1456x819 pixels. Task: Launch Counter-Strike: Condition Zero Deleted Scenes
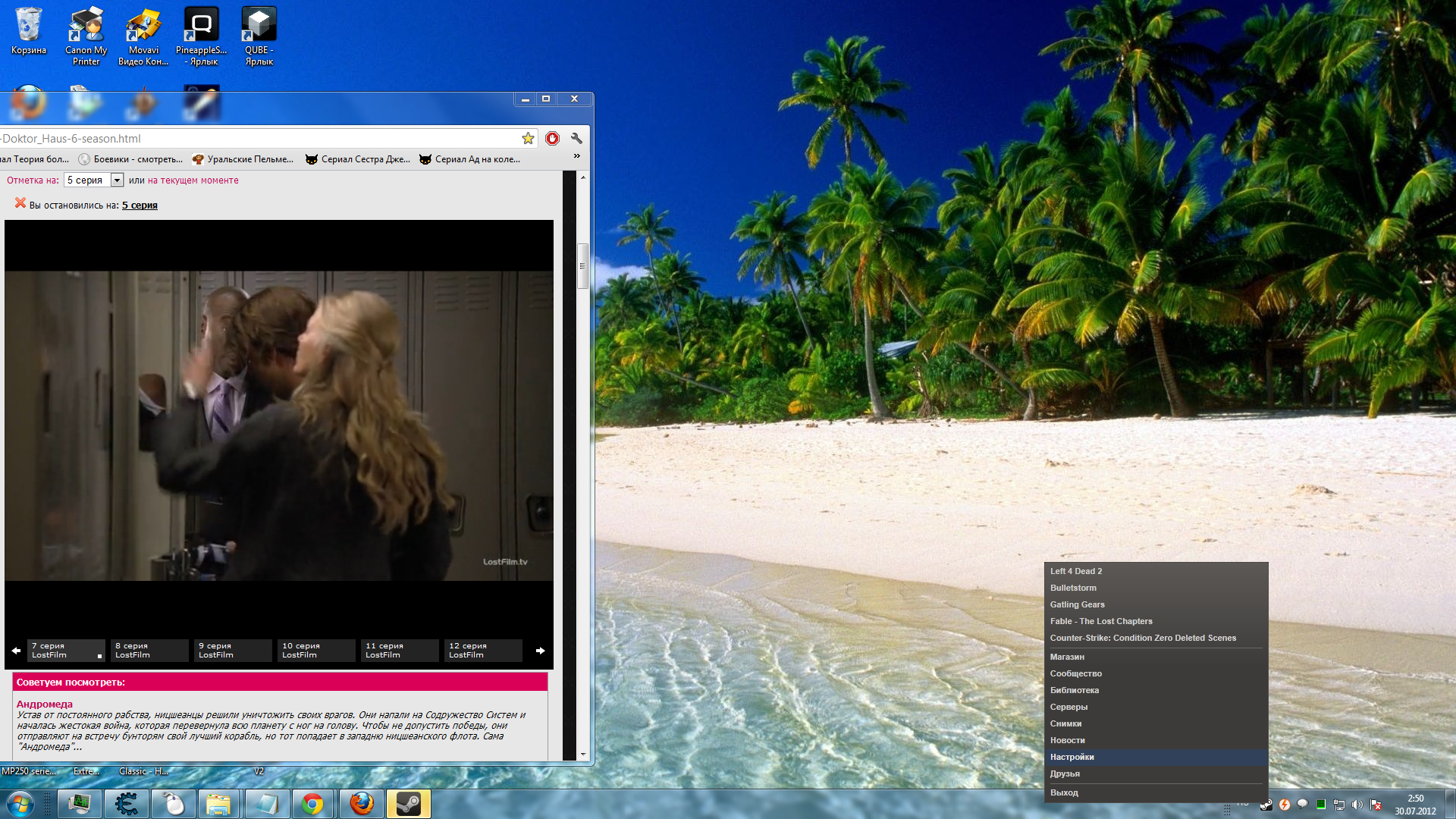coord(1156,638)
